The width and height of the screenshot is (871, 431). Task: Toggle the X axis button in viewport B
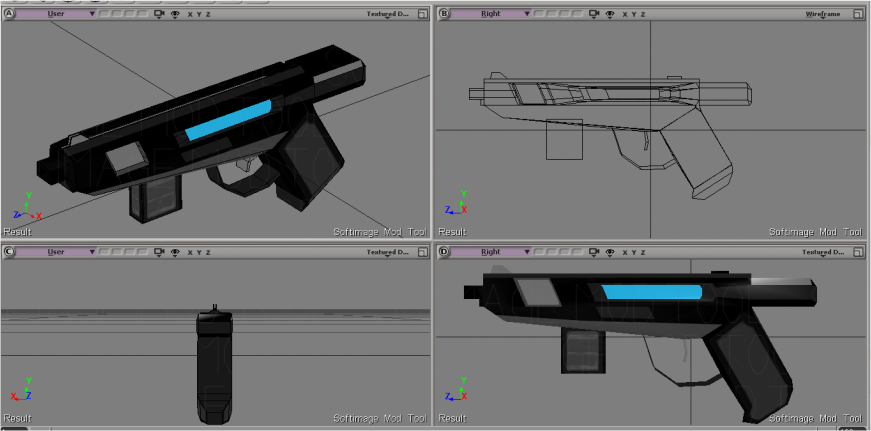click(x=625, y=14)
